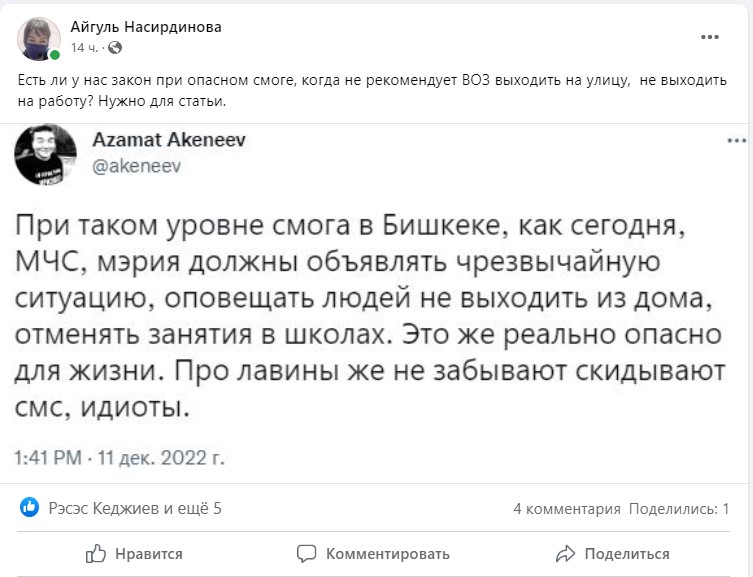This screenshot has height=577, width=753.
Task: View the Поделились: 1 shares list
Action: coord(679,509)
